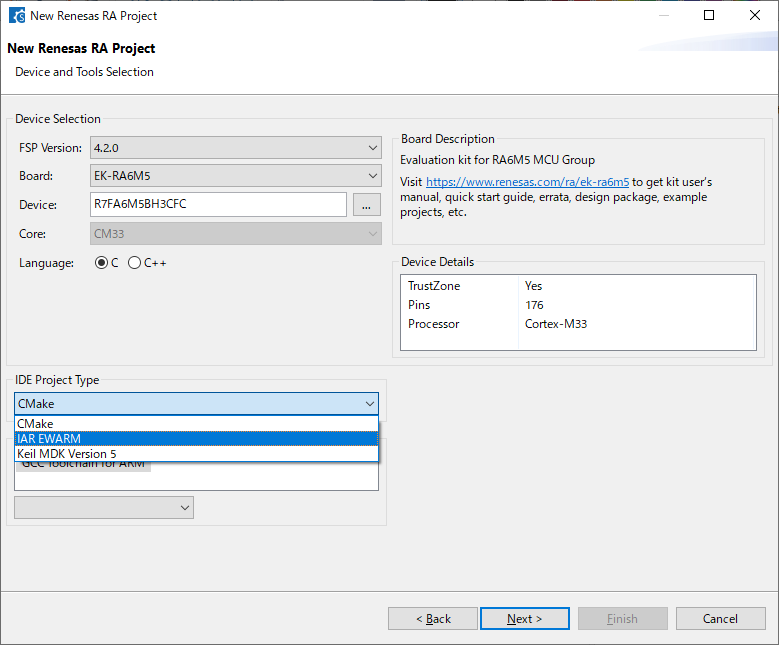This screenshot has width=779, height=645.
Task: Open the FSP Version dropdown
Action: click(236, 148)
